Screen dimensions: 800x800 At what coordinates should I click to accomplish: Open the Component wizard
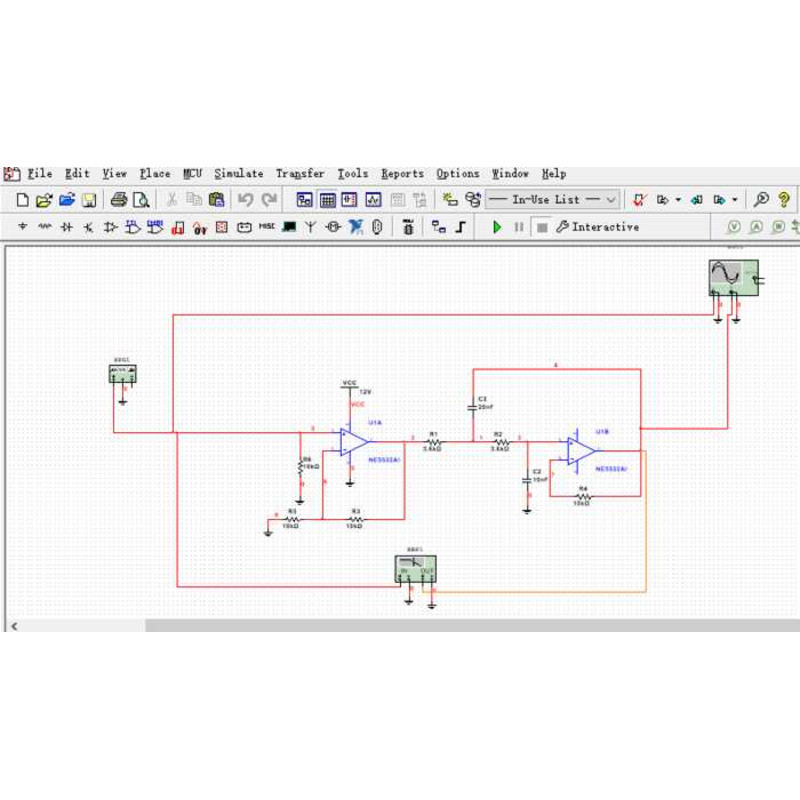pos(449,199)
